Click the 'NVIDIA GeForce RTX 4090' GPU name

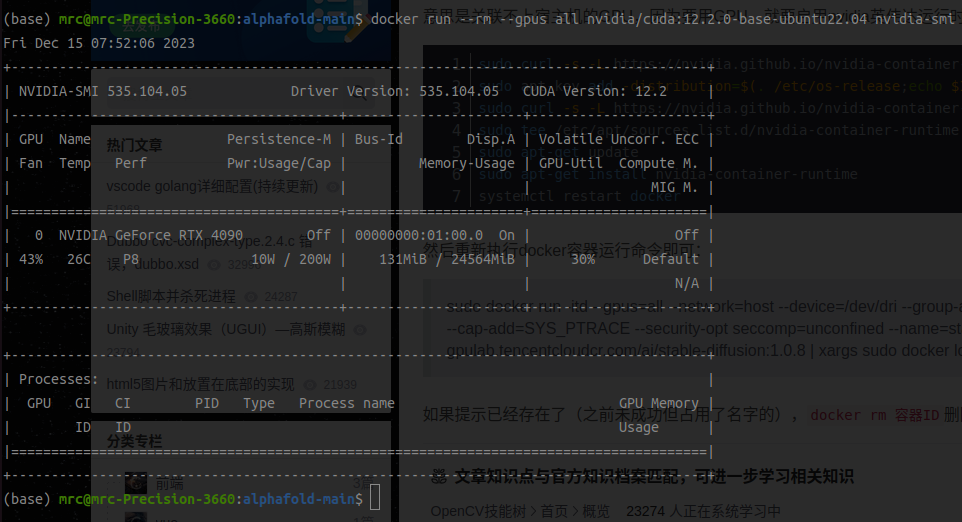150,236
